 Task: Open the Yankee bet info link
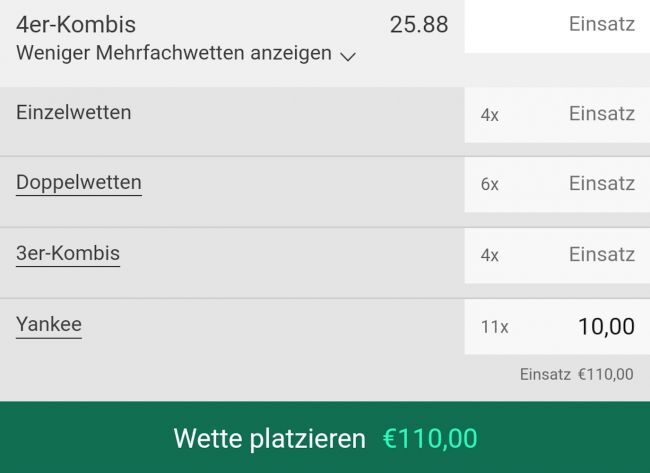click(49, 325)
